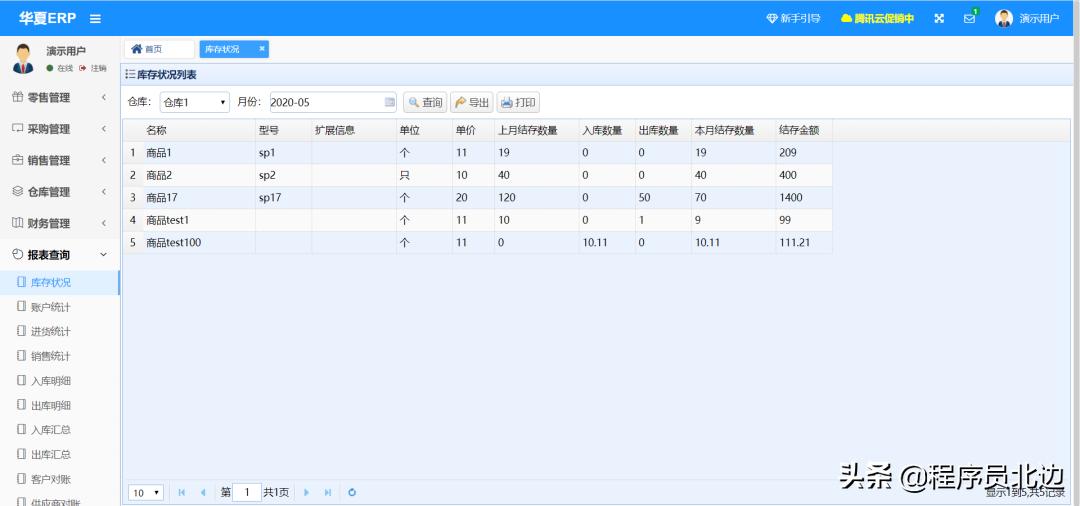Expand the 零售管理 menu
This screenshot has height=506, width=1080.
click(x=60, y=98)
